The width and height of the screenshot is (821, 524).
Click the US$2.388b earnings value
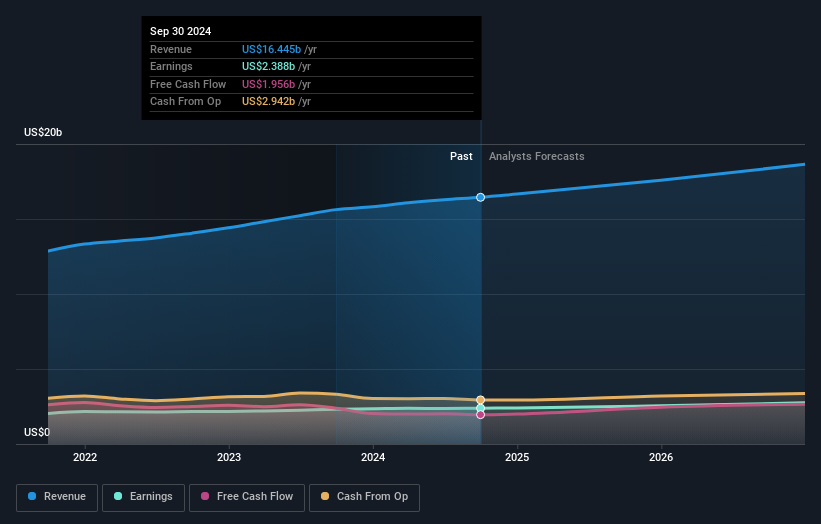pos(268,66)
